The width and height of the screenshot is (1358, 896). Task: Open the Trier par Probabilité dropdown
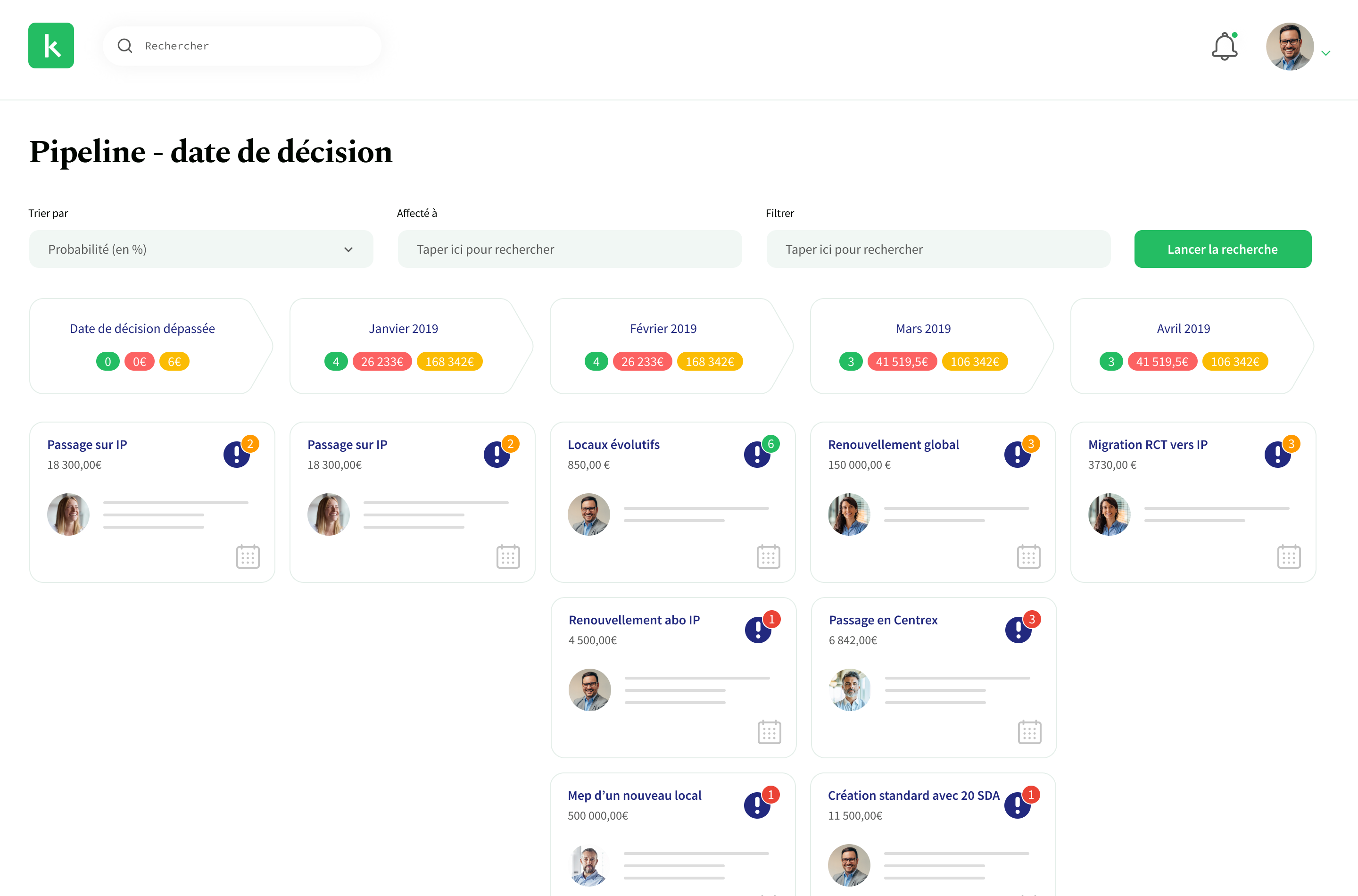click(201, 249)
